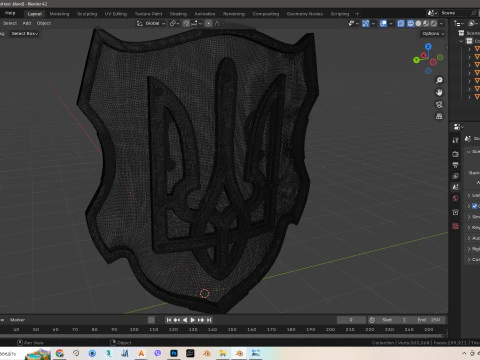Toggle proportional editing

click(x=209, y=23)
